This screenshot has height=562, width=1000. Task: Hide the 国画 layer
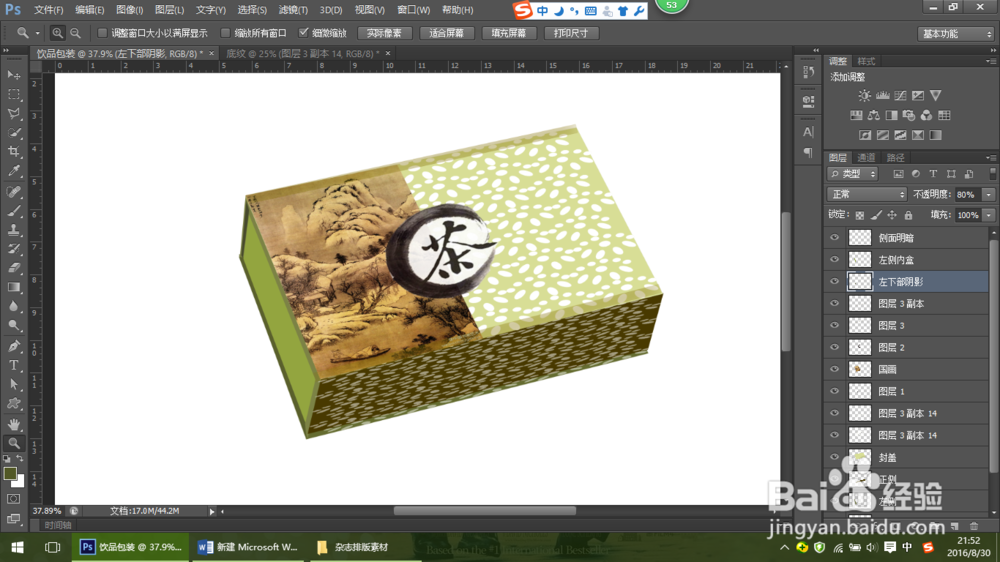(x=834, y=369)
